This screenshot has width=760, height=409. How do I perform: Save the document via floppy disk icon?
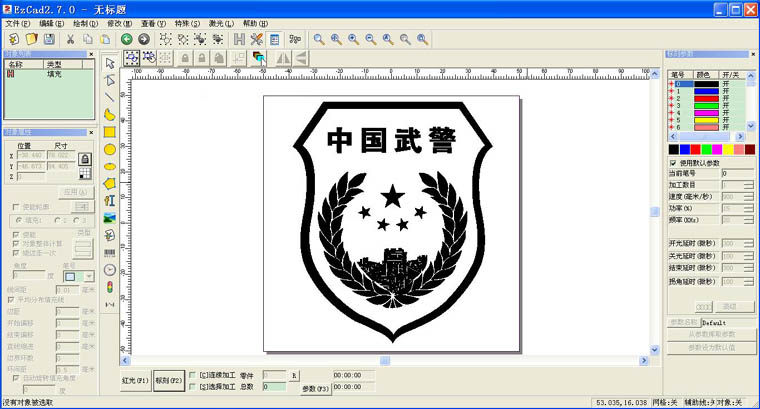pos(49,39)
